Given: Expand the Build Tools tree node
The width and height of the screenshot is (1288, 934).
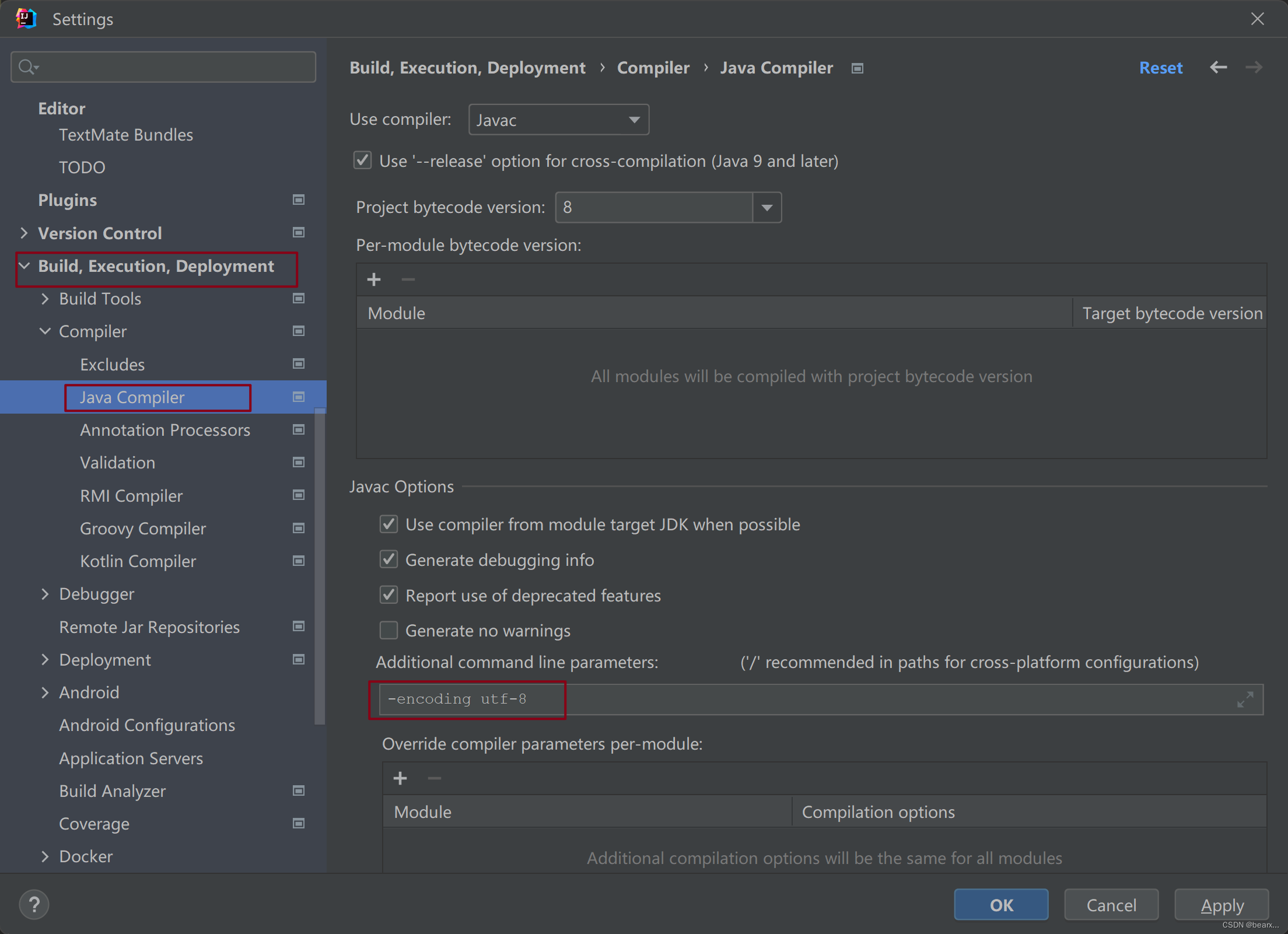Looking at the screenshot, I should point(45,299).
